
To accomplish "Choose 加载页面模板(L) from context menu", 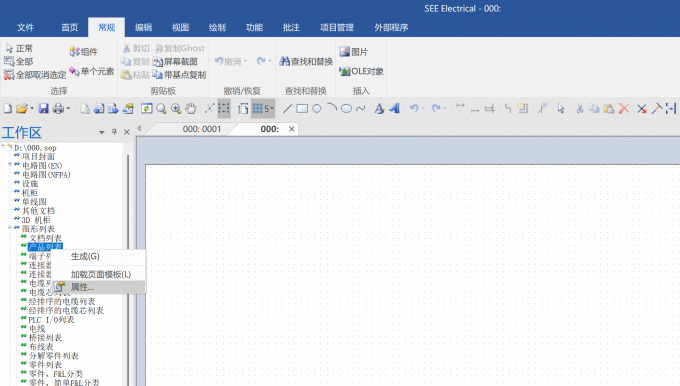I will (x=98, y=274).
